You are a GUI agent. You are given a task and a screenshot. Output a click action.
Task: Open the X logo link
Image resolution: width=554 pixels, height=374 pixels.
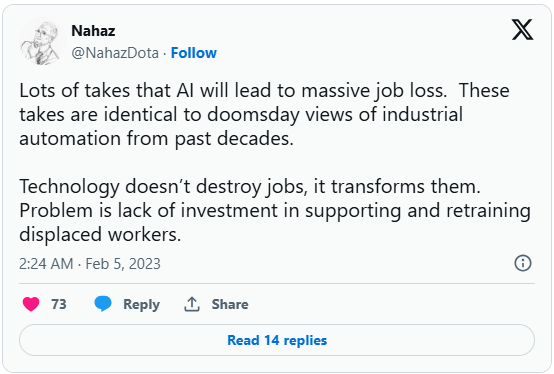tap(523, 30)
